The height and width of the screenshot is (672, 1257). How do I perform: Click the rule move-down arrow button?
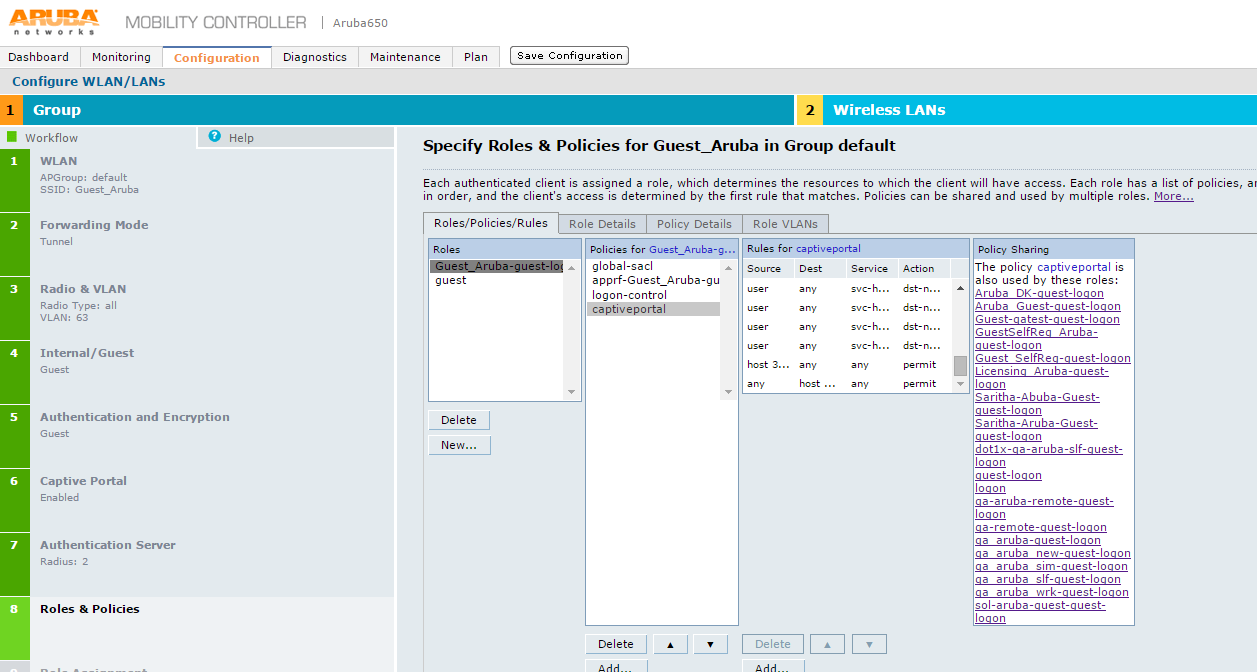(x=869, y=644)
